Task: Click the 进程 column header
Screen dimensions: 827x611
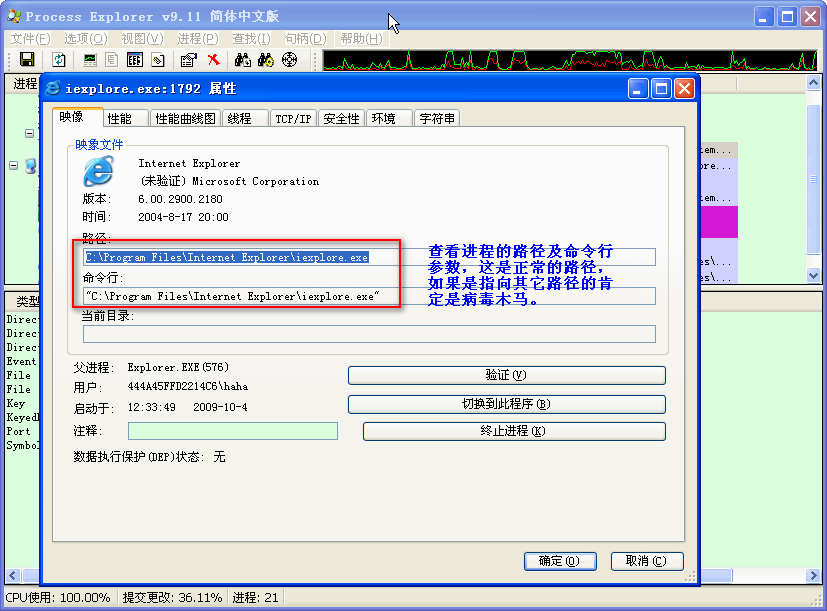Action: click(x=23, y=84)
